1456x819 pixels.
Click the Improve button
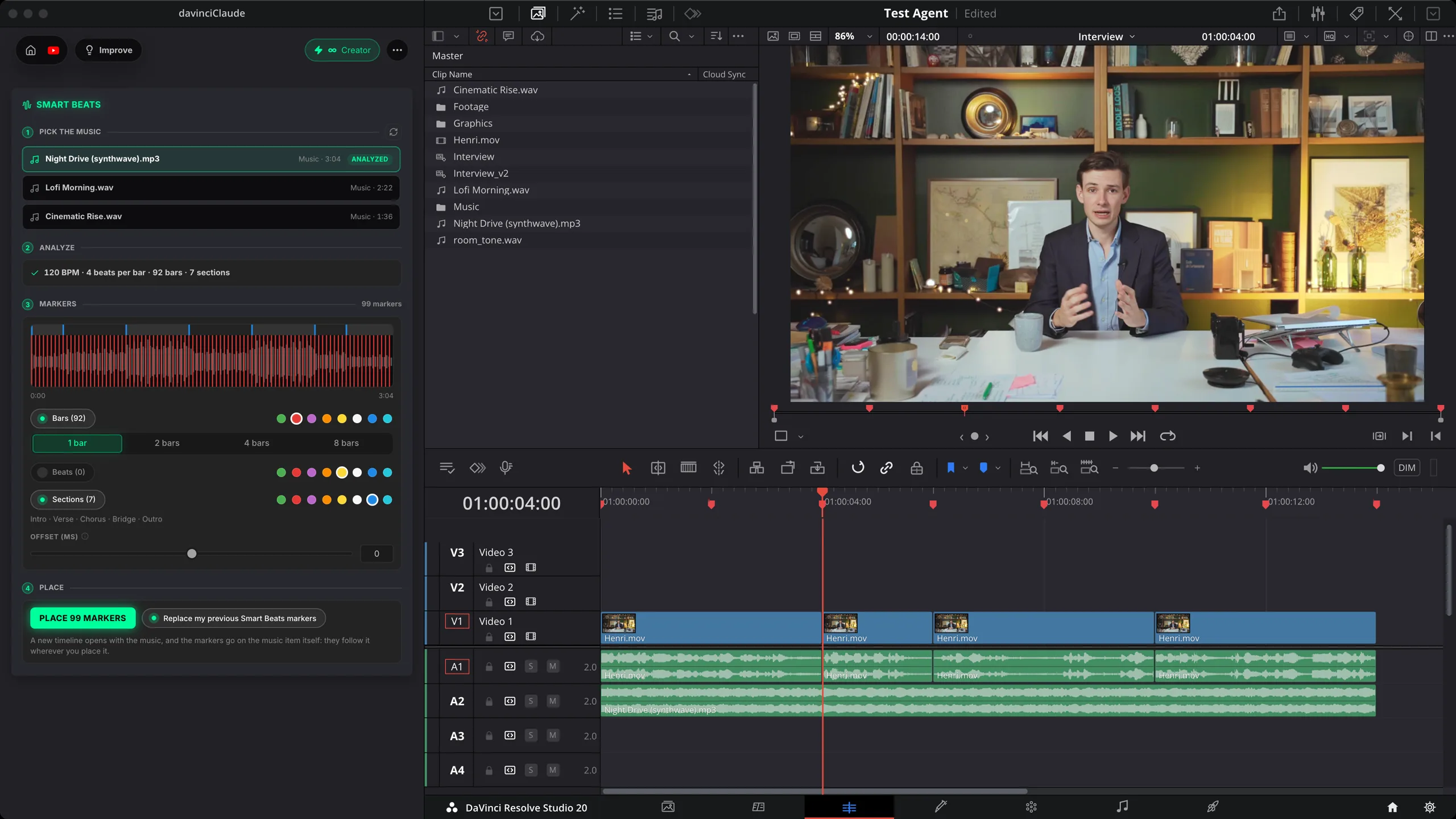pyautogui.click(x=108, y=50)
